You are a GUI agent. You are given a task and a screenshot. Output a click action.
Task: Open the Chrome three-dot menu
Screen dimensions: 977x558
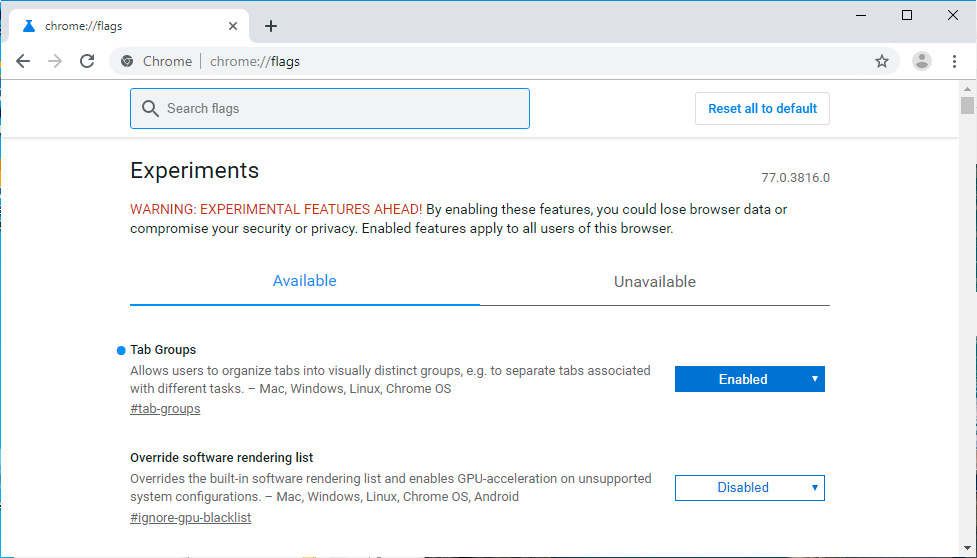coord(954,61)
